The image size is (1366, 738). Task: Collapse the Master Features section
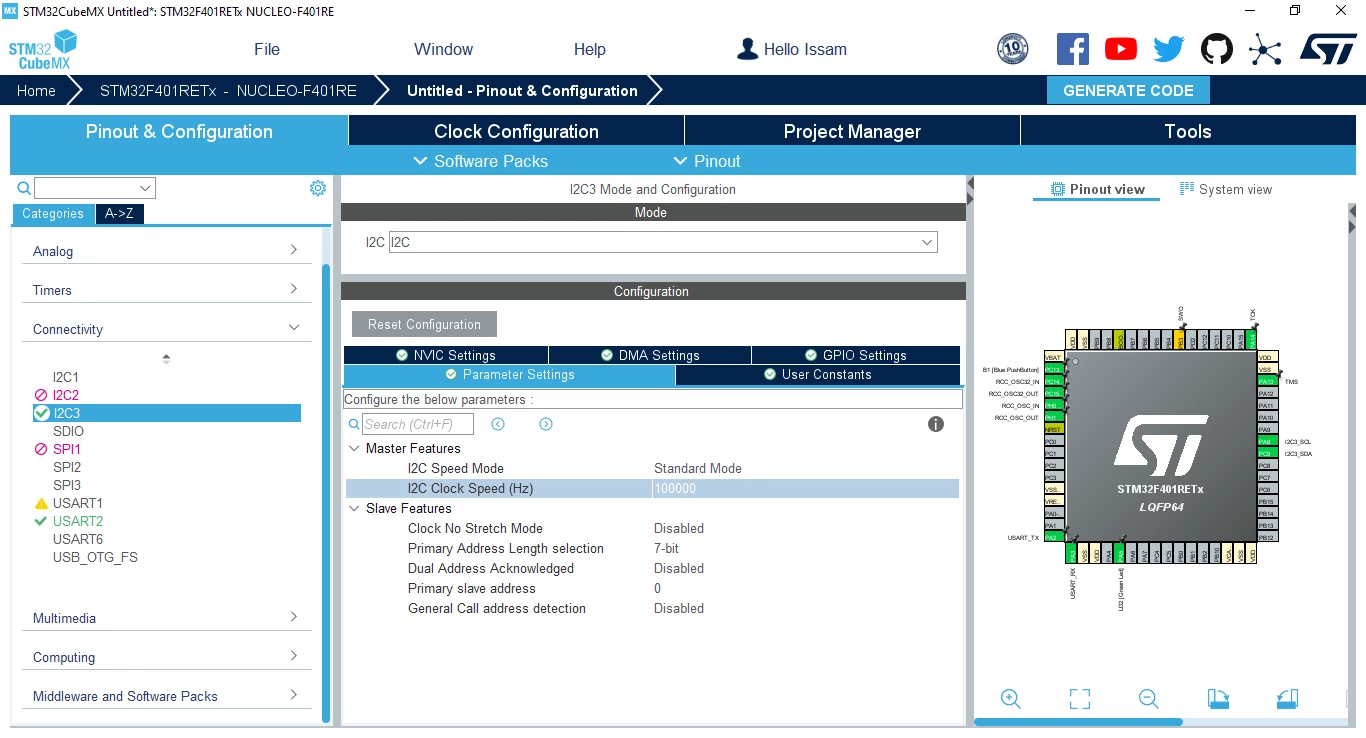[354, 448]
